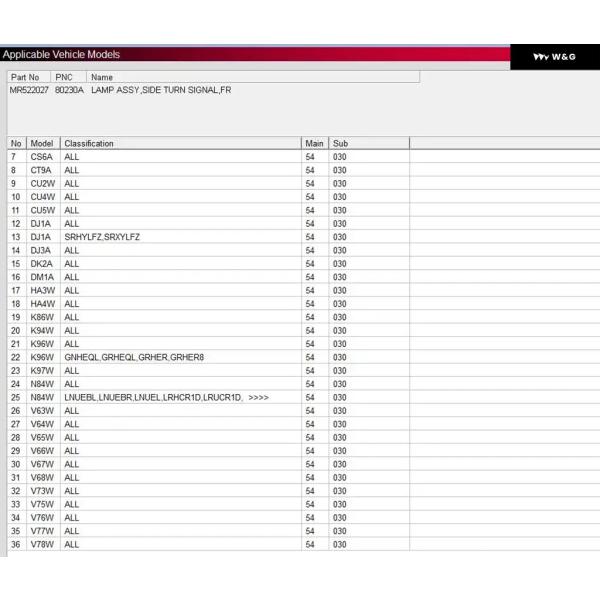Select model V65W in row 28
Image resolution: width=600 pixels, height=600 pixels.
(x=42, y=438)
